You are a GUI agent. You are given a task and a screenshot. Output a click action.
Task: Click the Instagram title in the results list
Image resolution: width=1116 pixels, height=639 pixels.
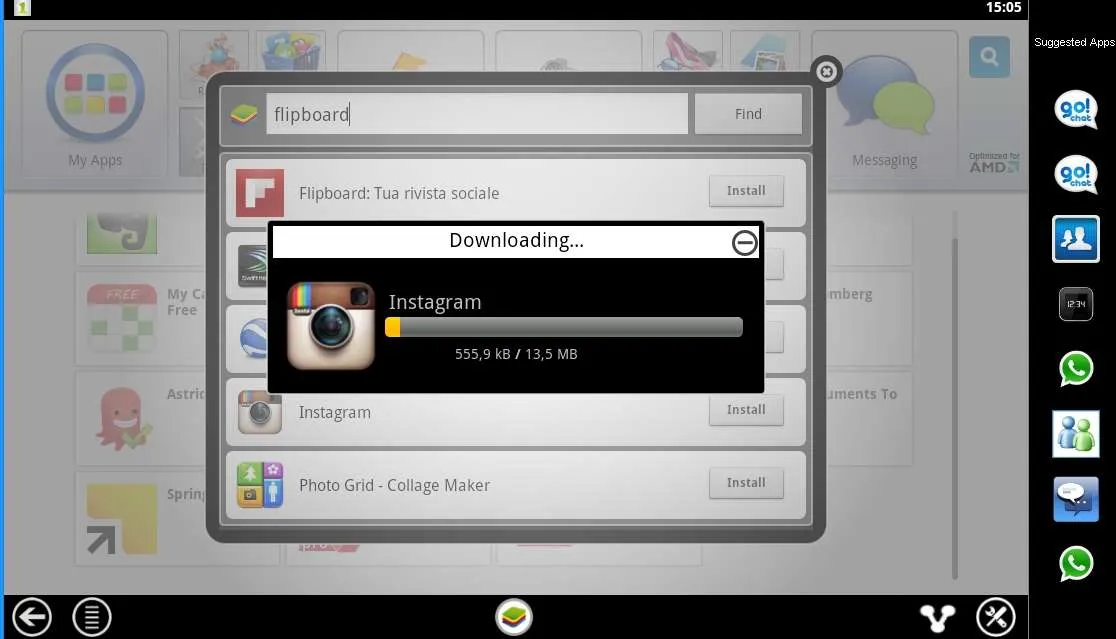[x=335, y=413]
